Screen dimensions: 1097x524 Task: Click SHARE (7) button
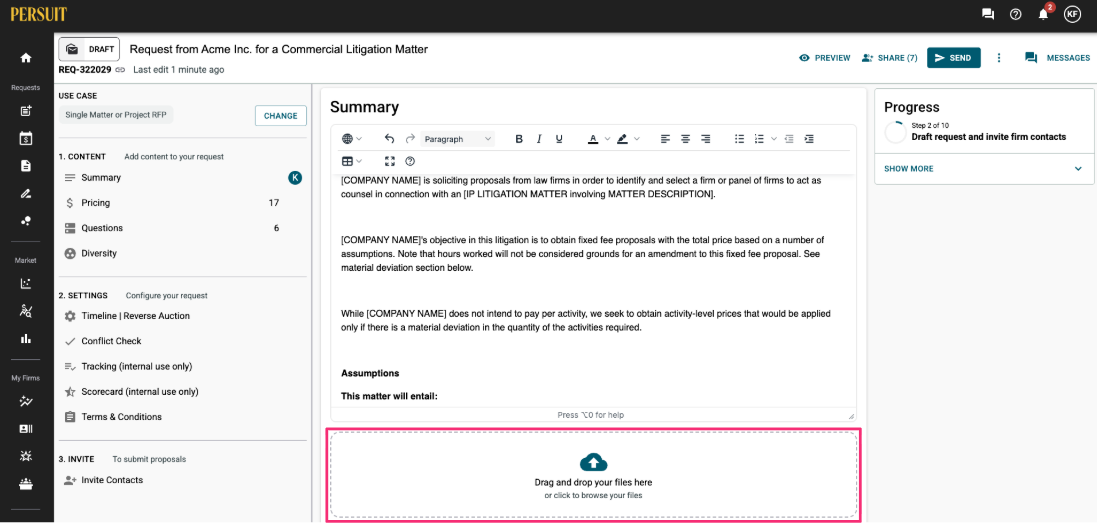890,58
